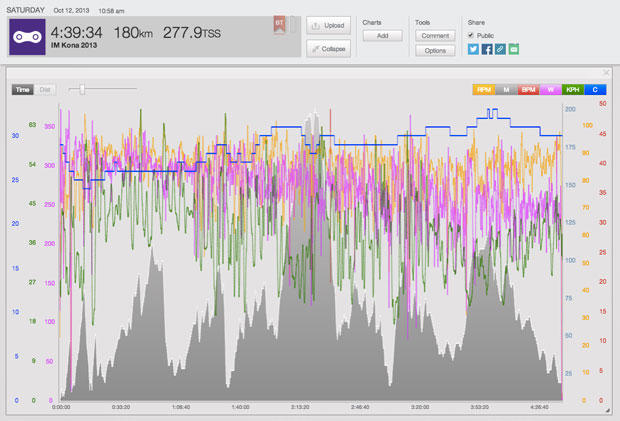Collapse the workout summary panel

point(328,48)
